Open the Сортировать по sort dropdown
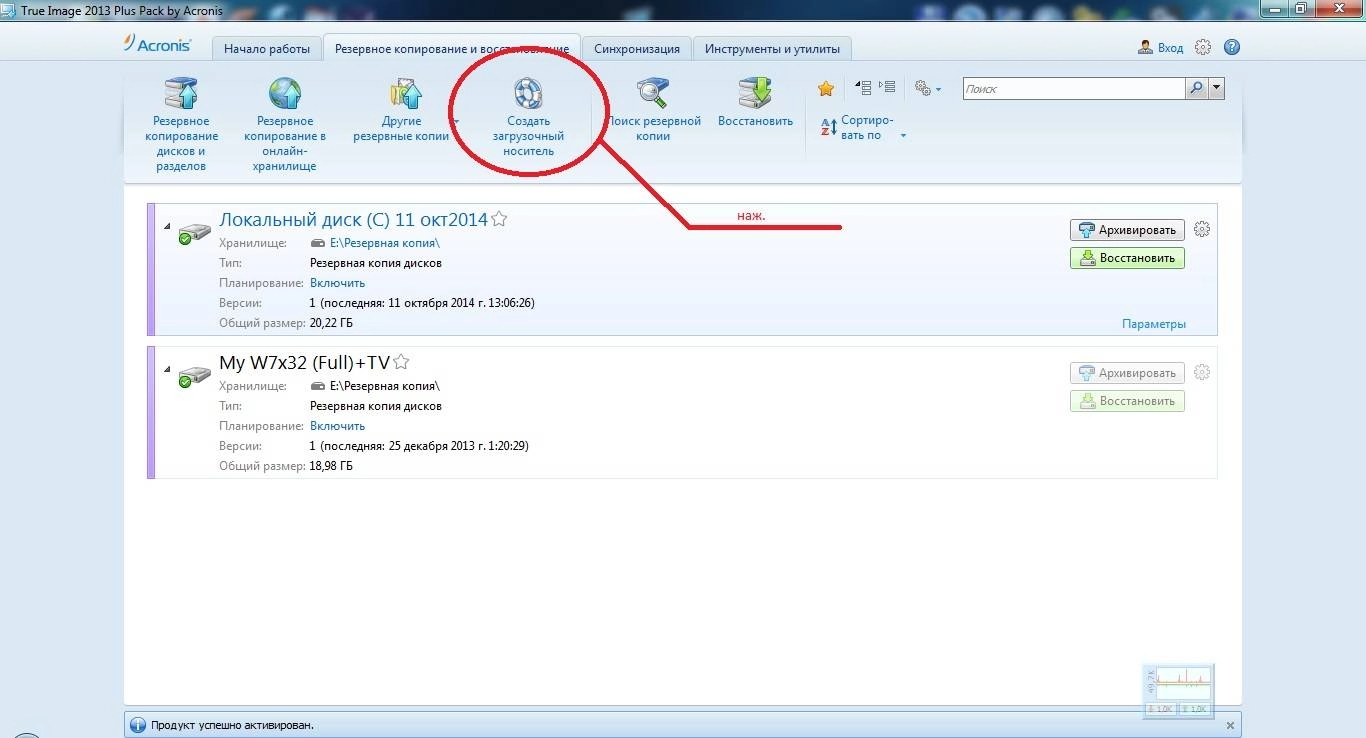The height and width of the screenshot is (738, 1366). pos(863,127)
